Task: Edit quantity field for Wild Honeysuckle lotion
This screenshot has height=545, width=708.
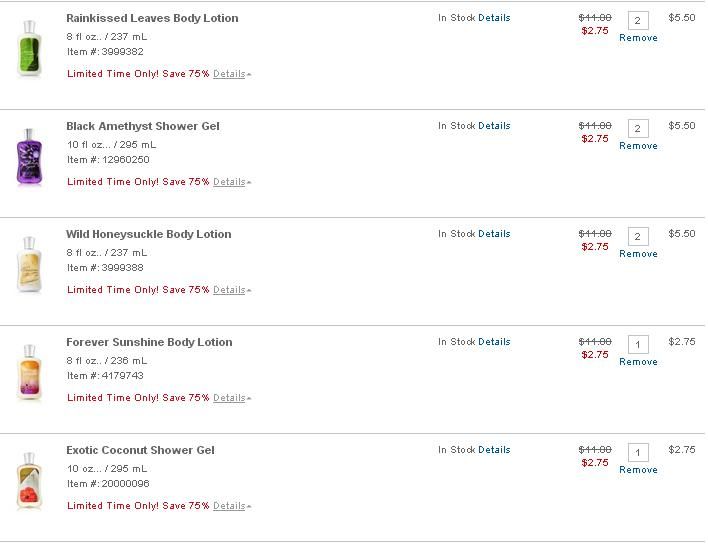Action: [x=638, y=237]
